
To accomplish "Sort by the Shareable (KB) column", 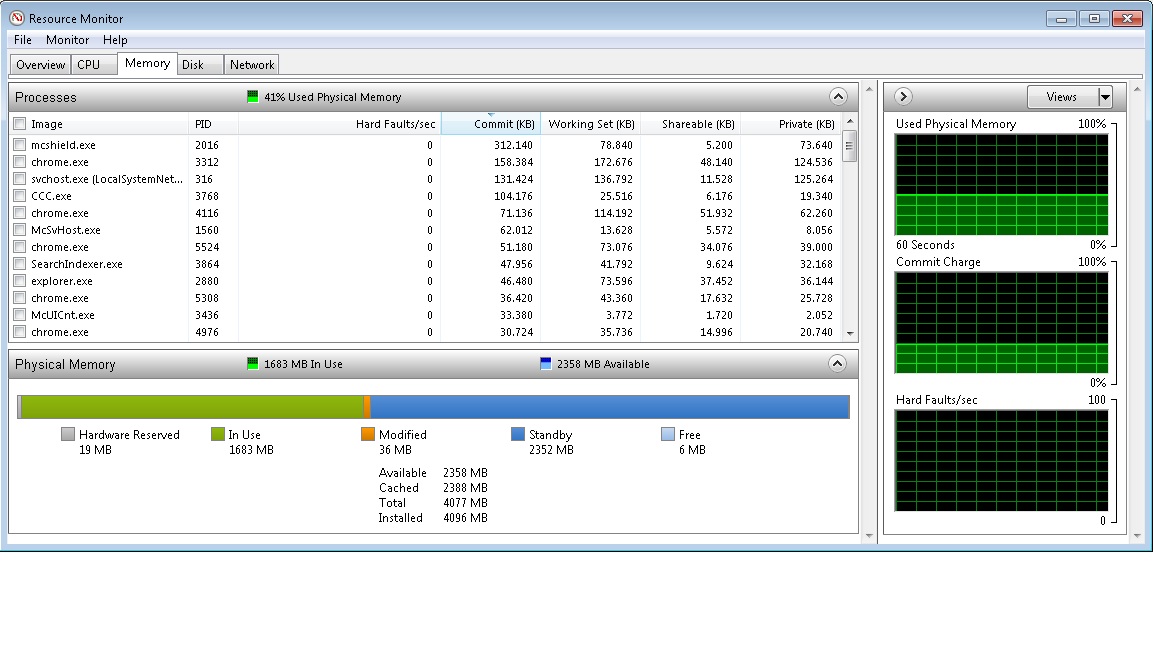I will point(690,124).
